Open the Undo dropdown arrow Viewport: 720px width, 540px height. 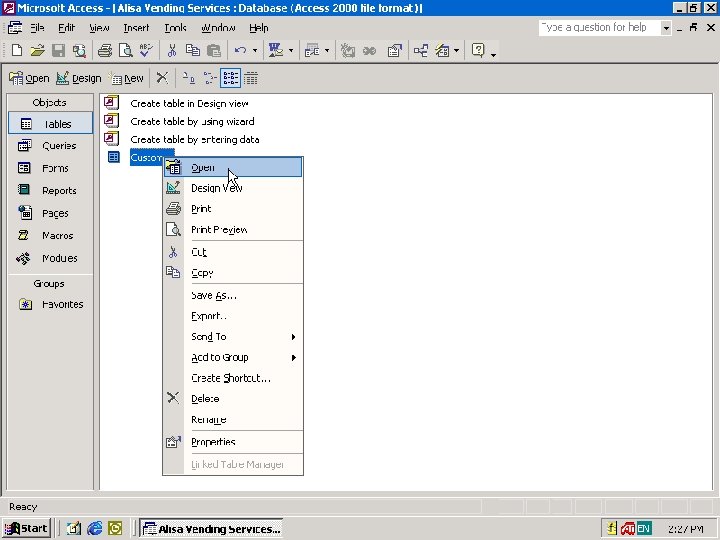click(x=255, y=51)
